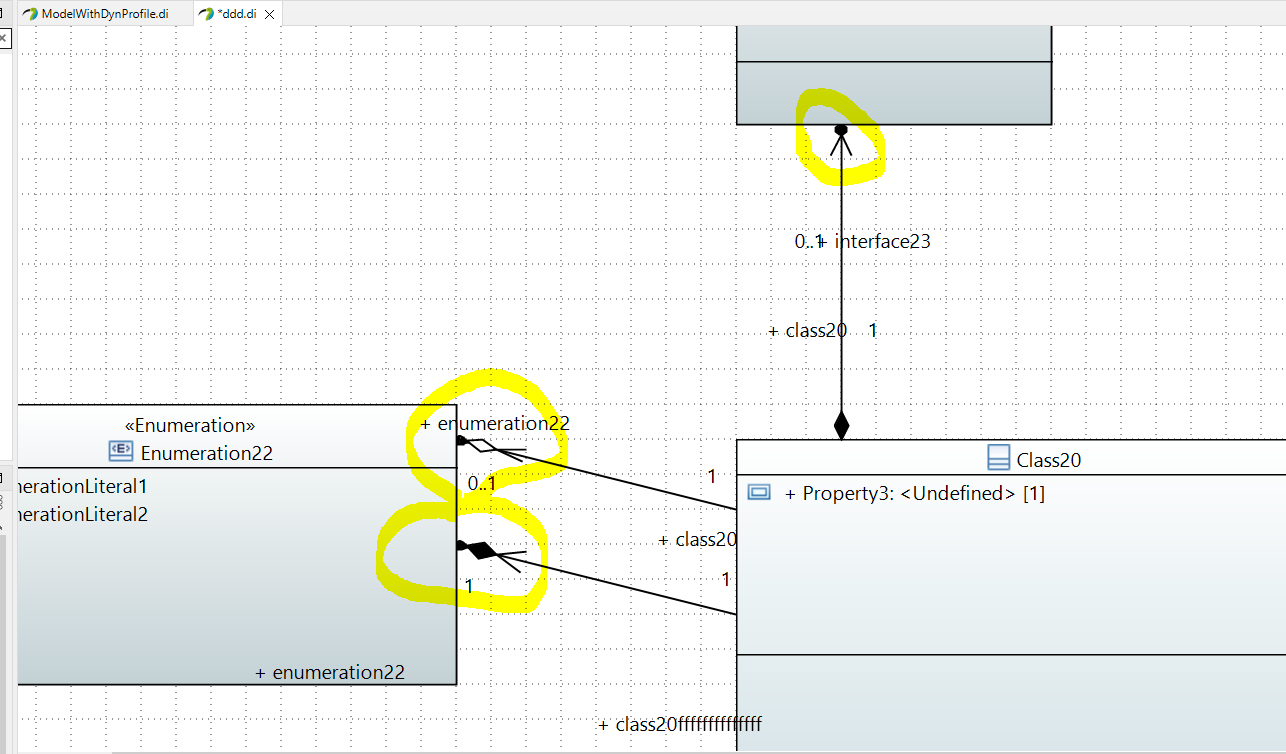Select the interface23 label on the association
The height and width of the screenshot is (754, 1286).
tap(882, 241)
